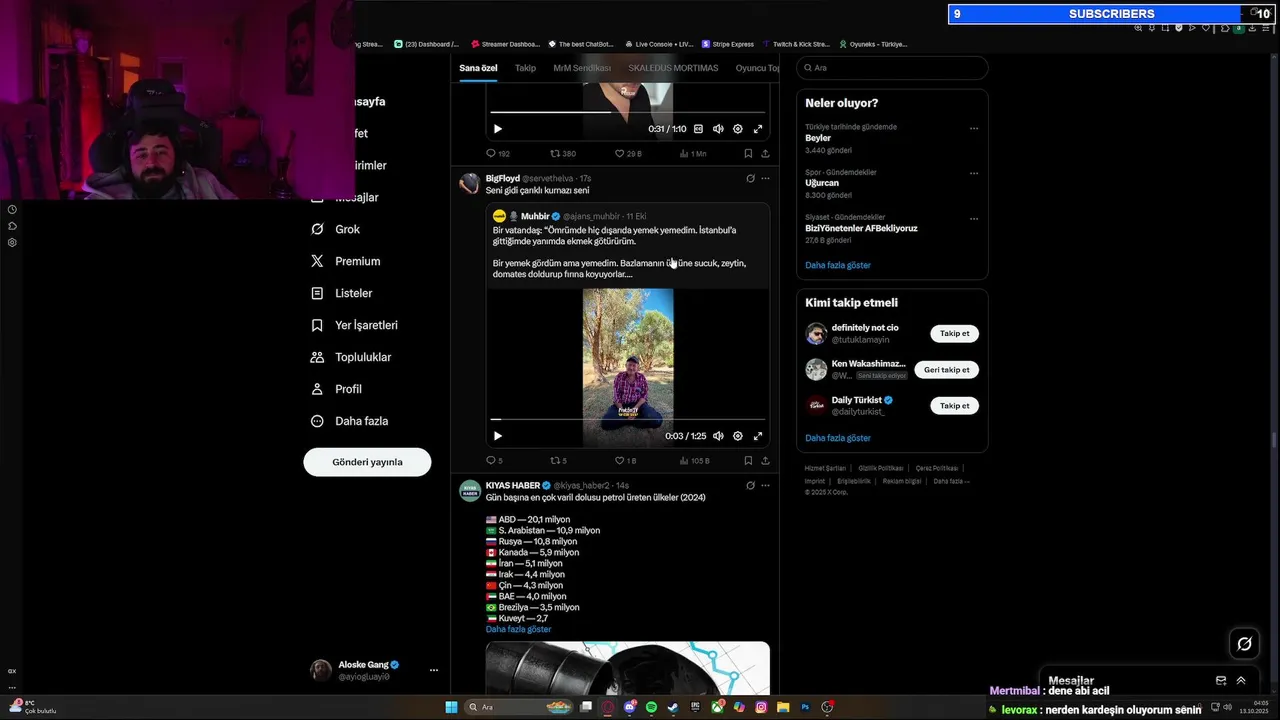Follow definitely not cio
Image resolution: width=1280 pixels, height=720 pixels.
pyautogui.click(x=954, y=333)
